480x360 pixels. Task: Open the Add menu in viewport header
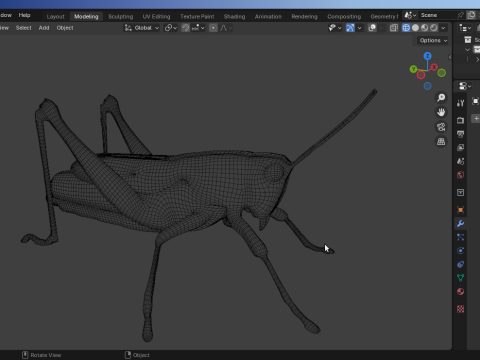coord(44,28)
